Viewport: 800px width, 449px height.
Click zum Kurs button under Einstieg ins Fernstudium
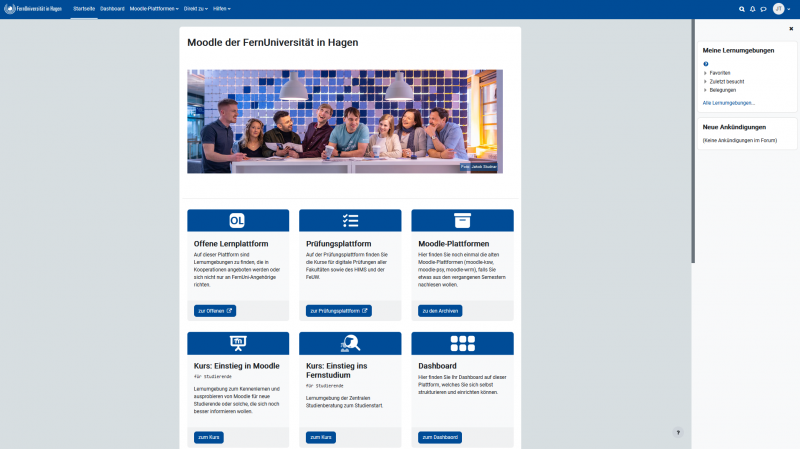point(321,437)
